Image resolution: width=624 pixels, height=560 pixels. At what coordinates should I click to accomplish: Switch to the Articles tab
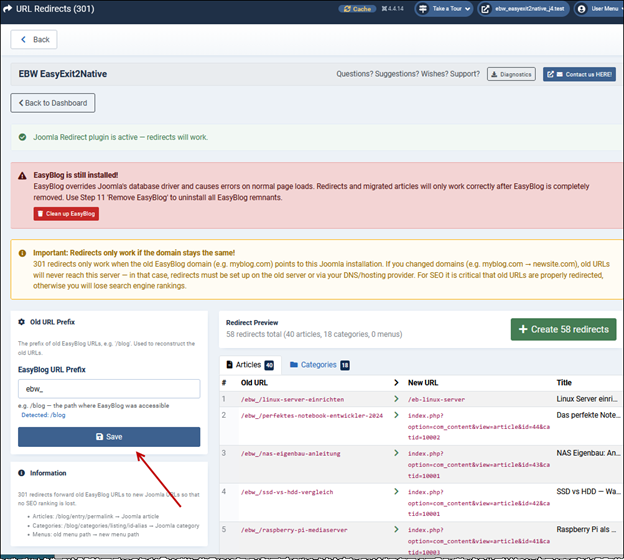pyautogui.click(x=250, y=365)
